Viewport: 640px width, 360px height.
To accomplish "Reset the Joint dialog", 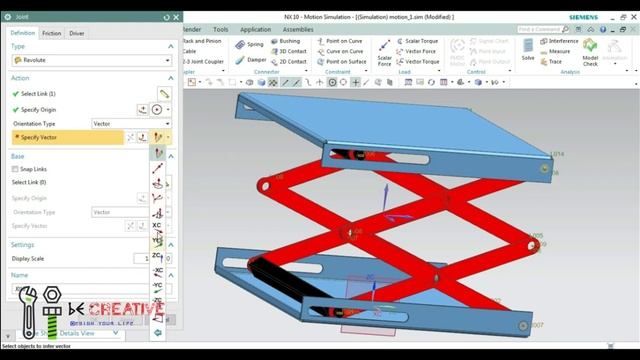I will [x=166, y=17].
